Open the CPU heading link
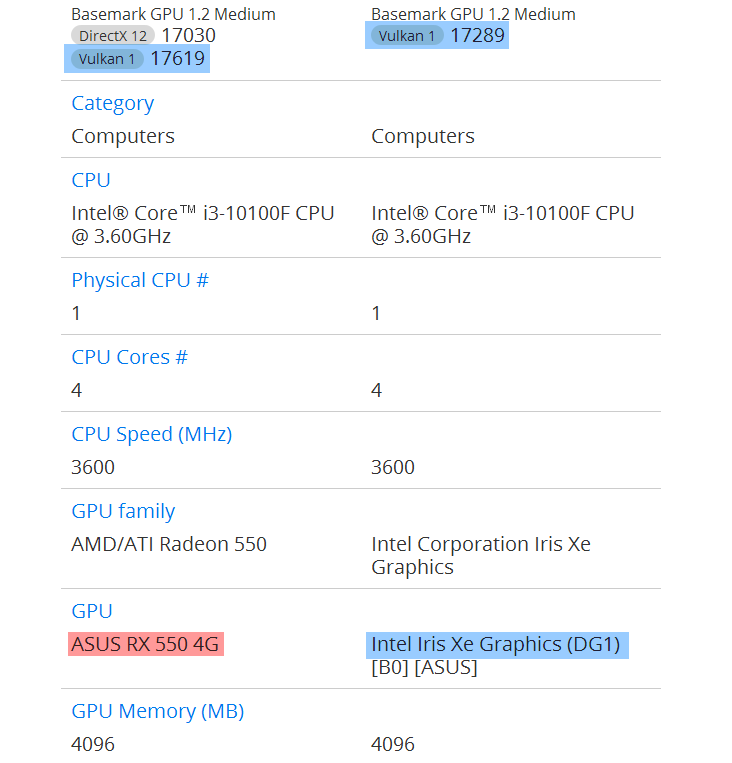The image size is (732, 763). [x=91, y=180]
